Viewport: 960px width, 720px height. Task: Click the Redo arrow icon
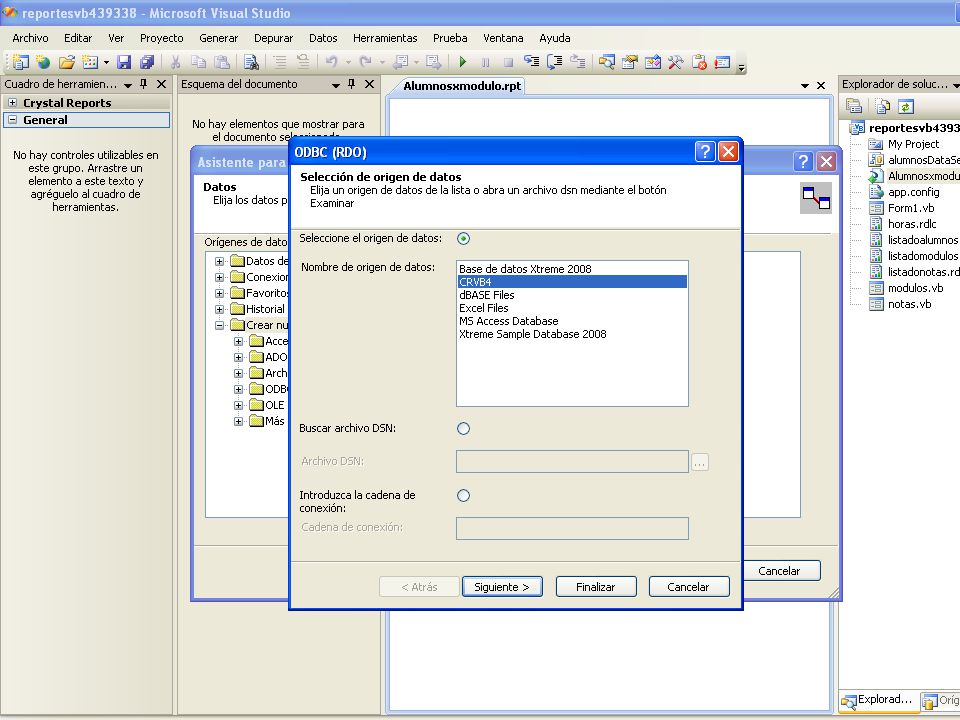point(366,62)
